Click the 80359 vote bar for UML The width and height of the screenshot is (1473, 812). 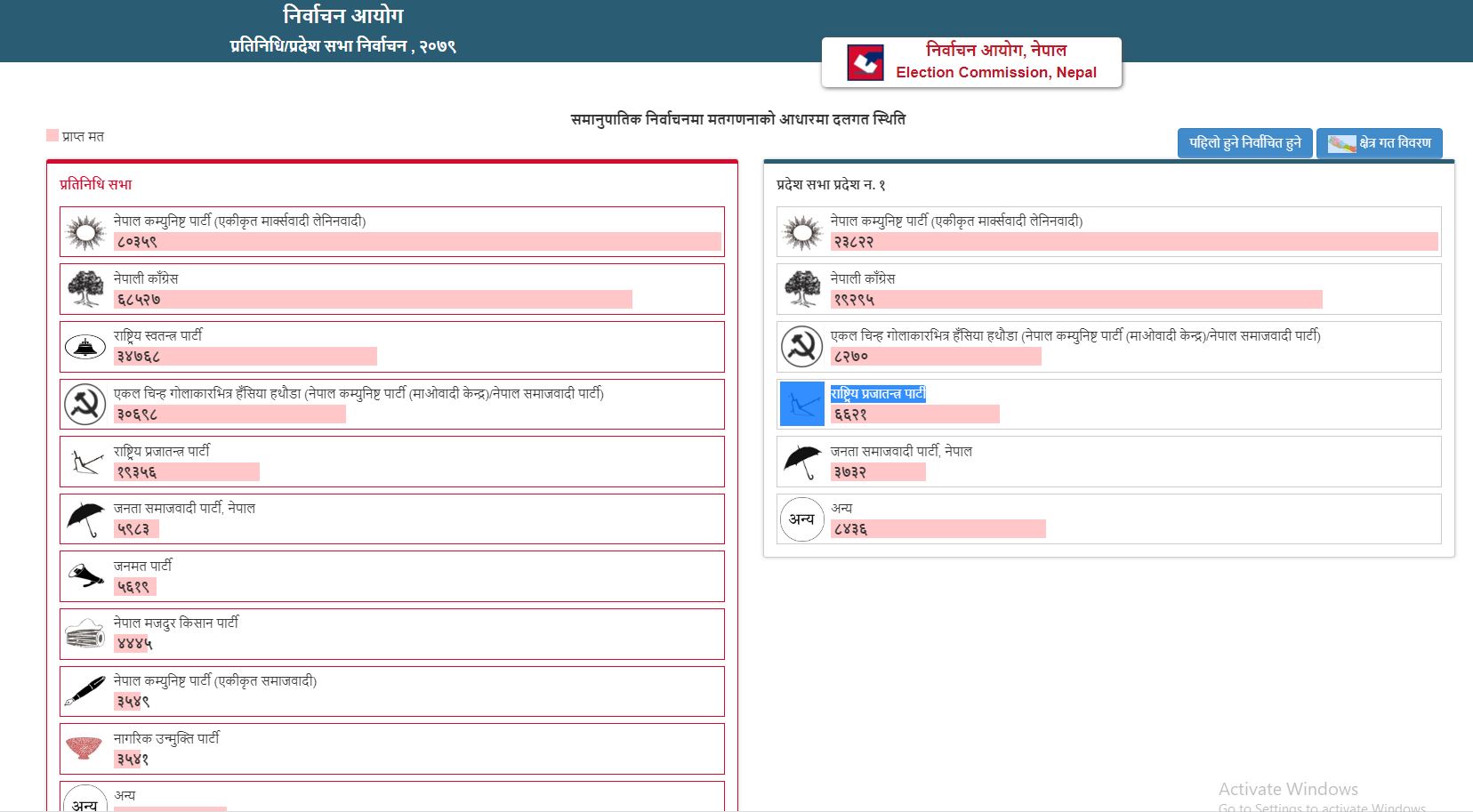[418, 242]
